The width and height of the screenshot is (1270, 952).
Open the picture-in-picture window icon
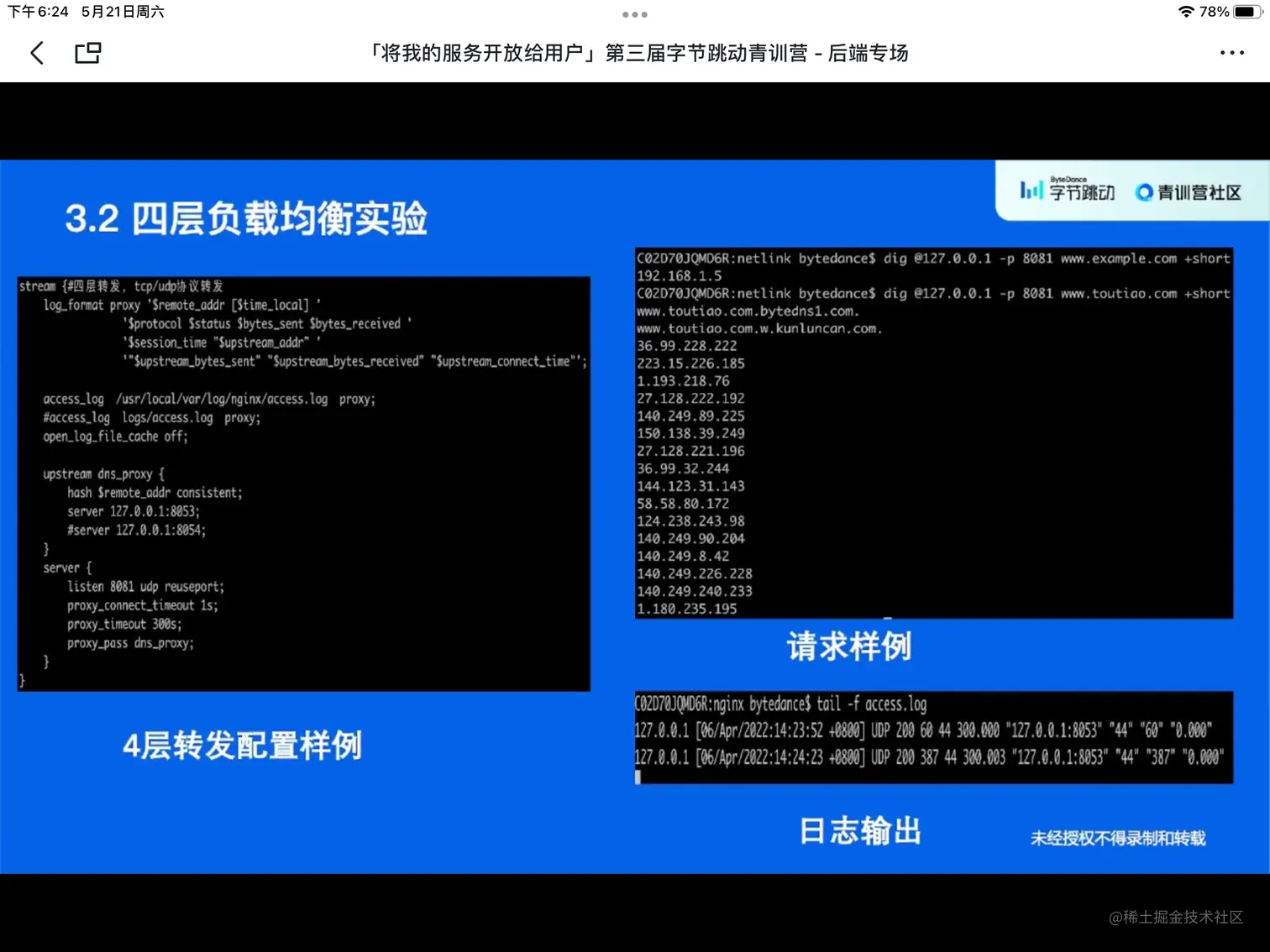(88, 53)
